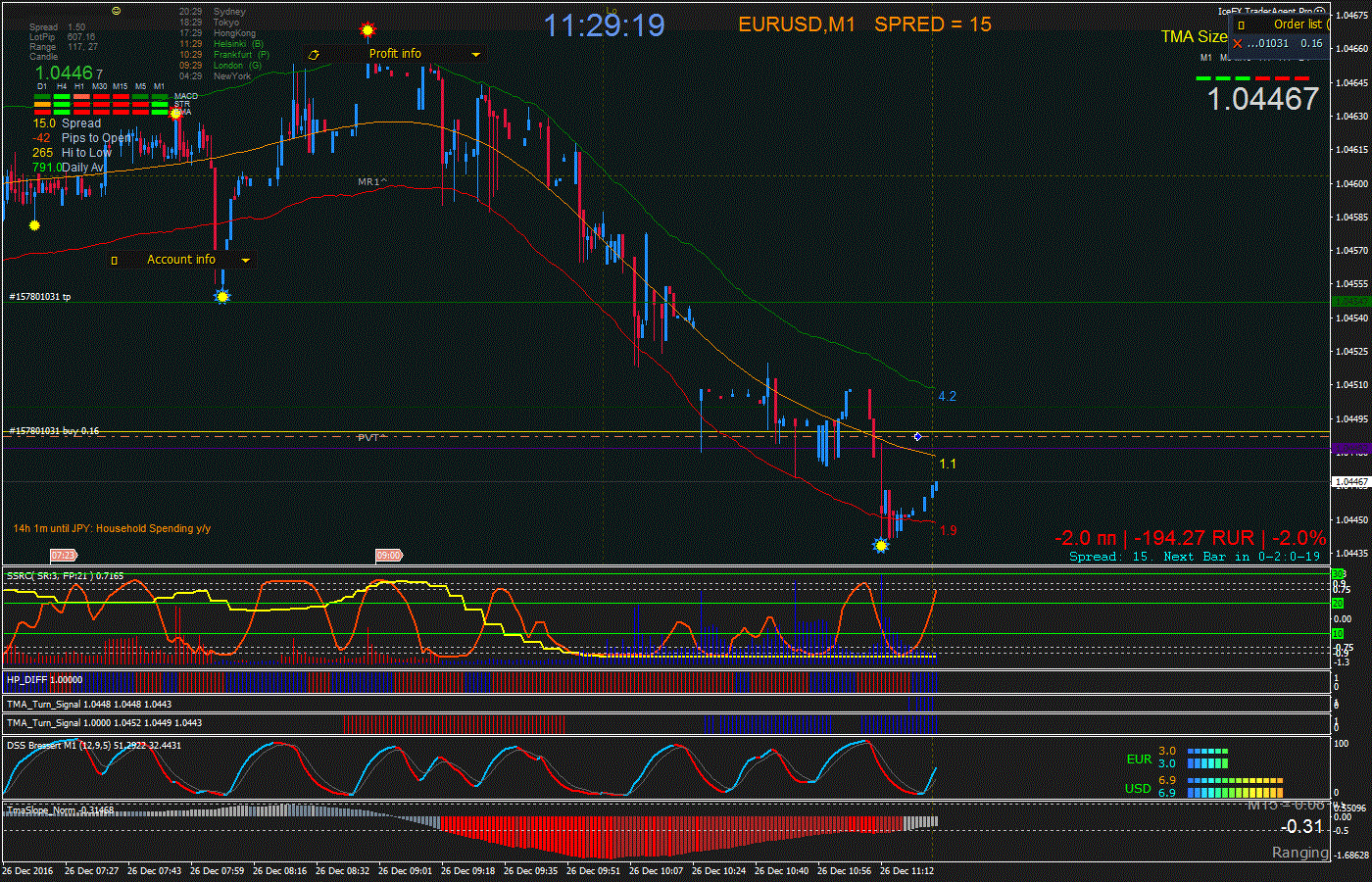Click the Ranging status text

click(1299, 853)
